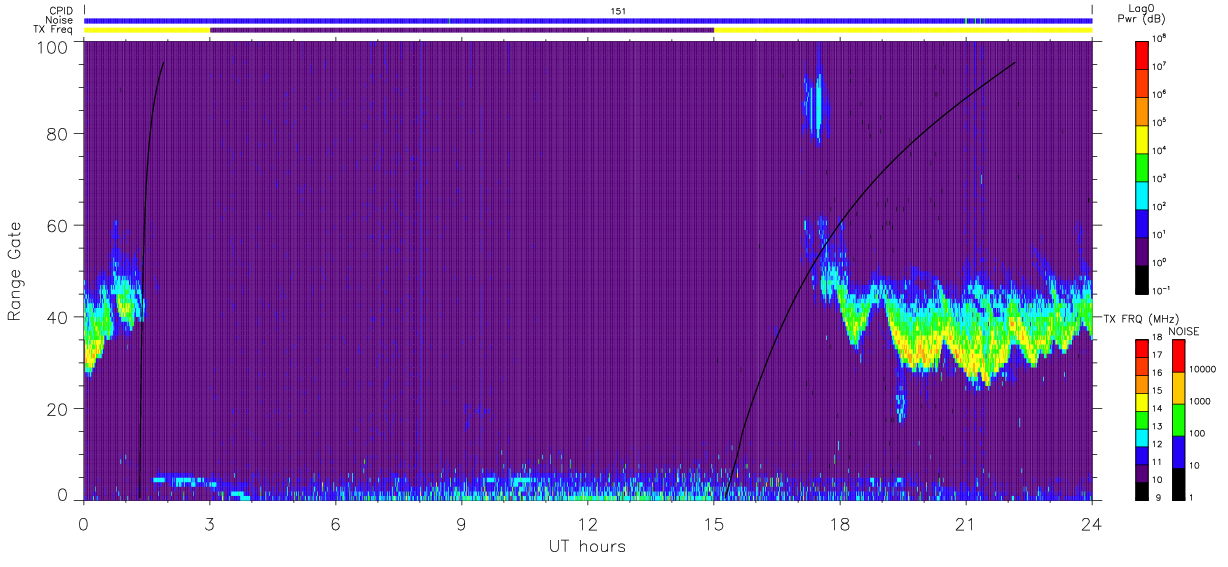Click the '60' tick on Range Gate axis

pyautogui.click(x=58, y=225)
